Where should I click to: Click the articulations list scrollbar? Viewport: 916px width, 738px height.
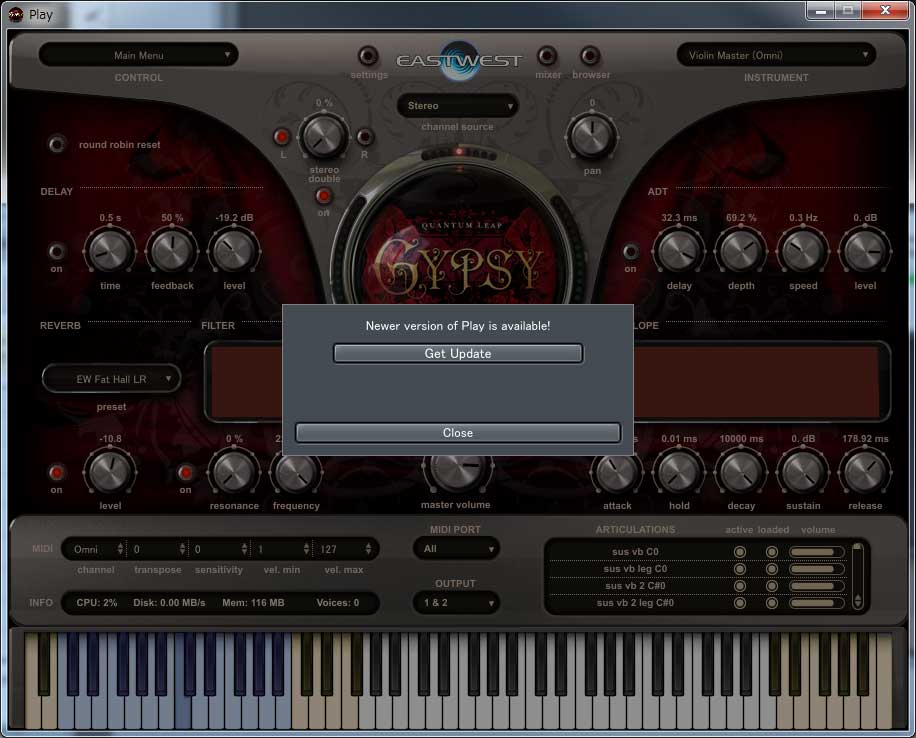[857, 576]
